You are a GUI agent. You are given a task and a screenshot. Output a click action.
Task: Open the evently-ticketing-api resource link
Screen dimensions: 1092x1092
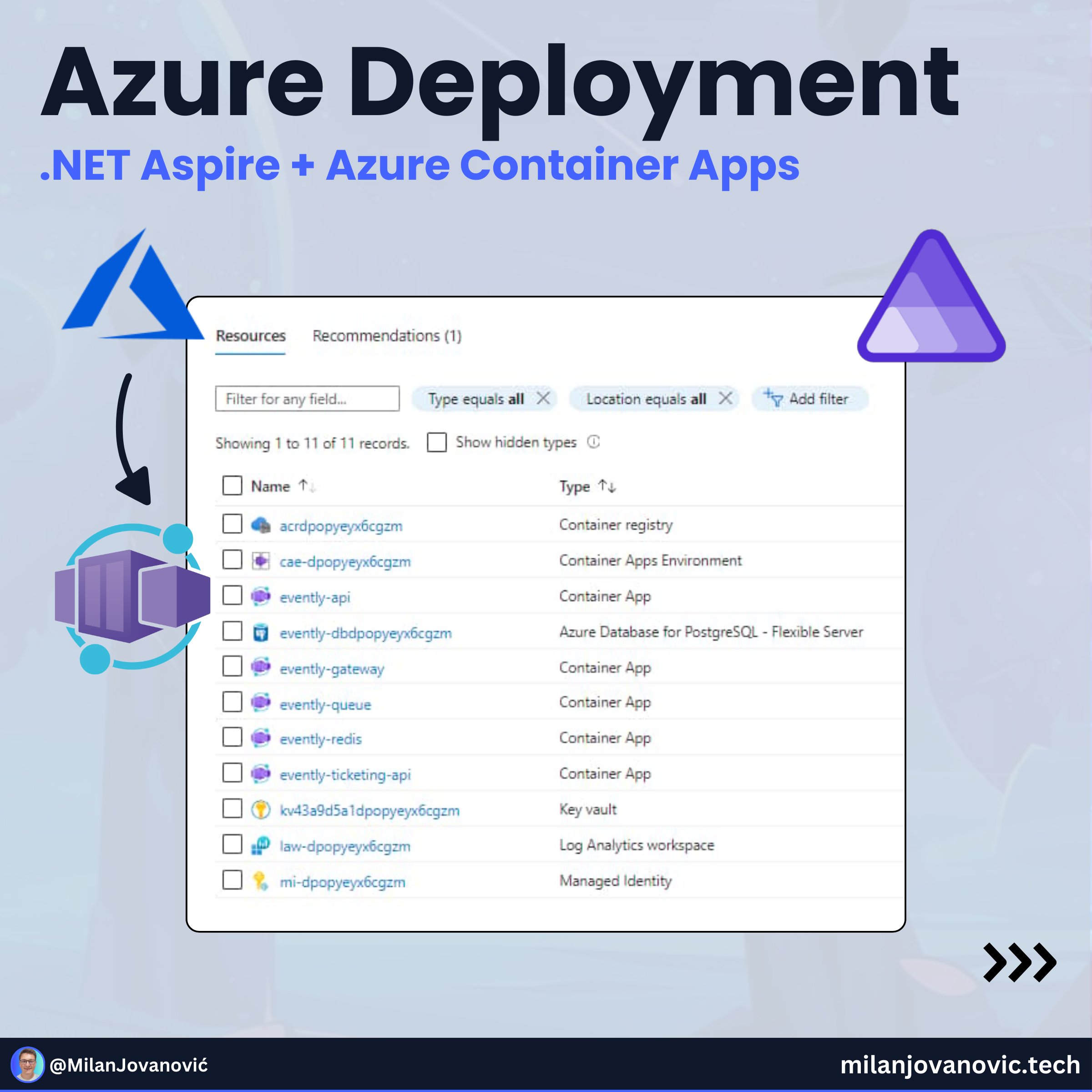coord(345,775)
